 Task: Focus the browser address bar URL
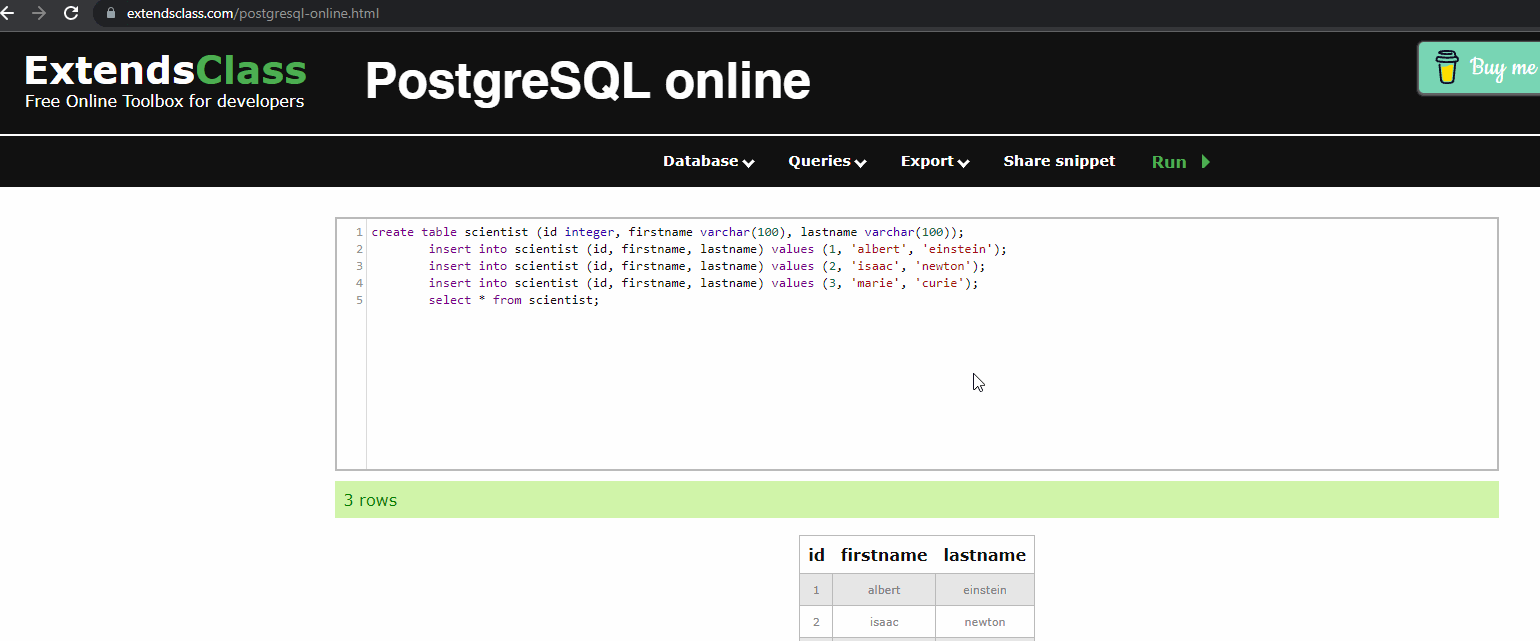pyautogui.click(x=253, y=14)
